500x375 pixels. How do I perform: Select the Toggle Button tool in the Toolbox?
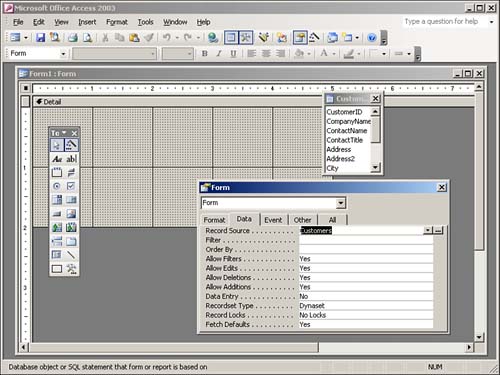(x=71, y=173)
